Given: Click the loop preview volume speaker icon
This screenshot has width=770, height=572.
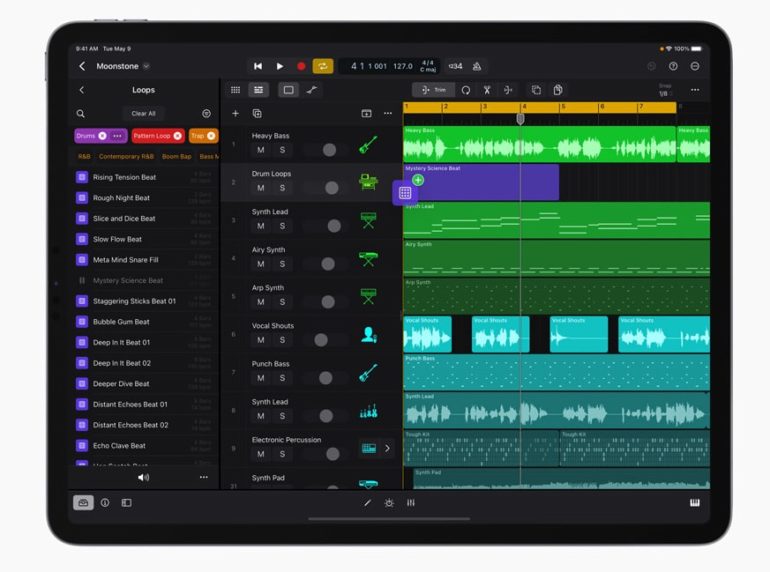Looking at the screenshot, I should tap(143, 477).
